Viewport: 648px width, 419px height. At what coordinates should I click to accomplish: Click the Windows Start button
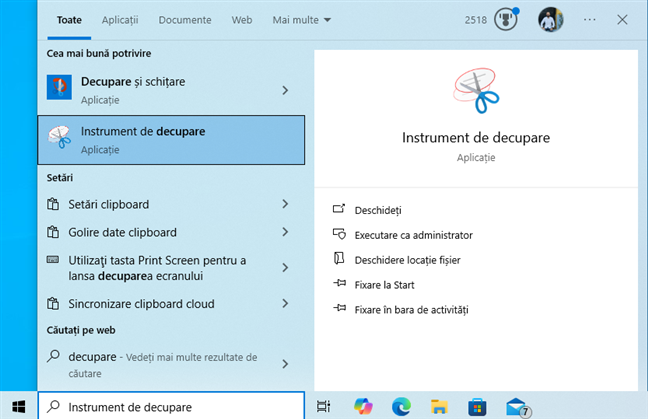(18, 406)
